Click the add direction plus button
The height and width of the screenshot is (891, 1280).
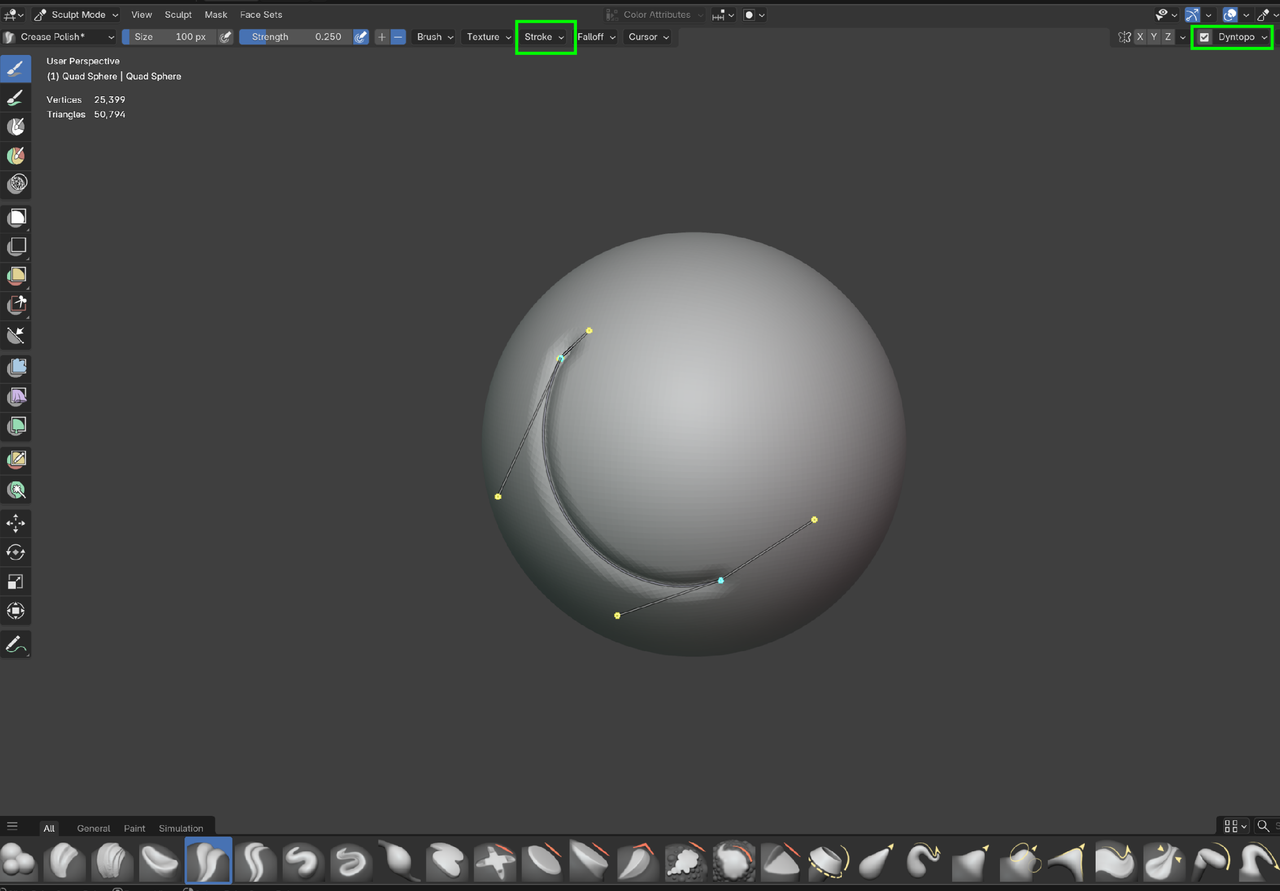pyautogui.click(x=382, y=37)
